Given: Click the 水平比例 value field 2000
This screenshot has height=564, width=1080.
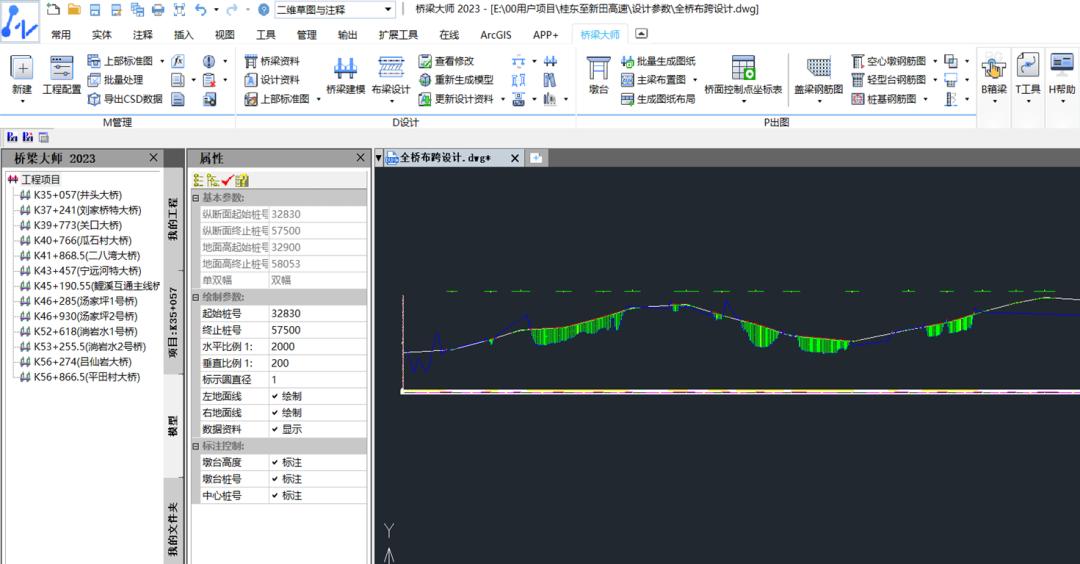Looking at the screenshot, I should 318,346.
